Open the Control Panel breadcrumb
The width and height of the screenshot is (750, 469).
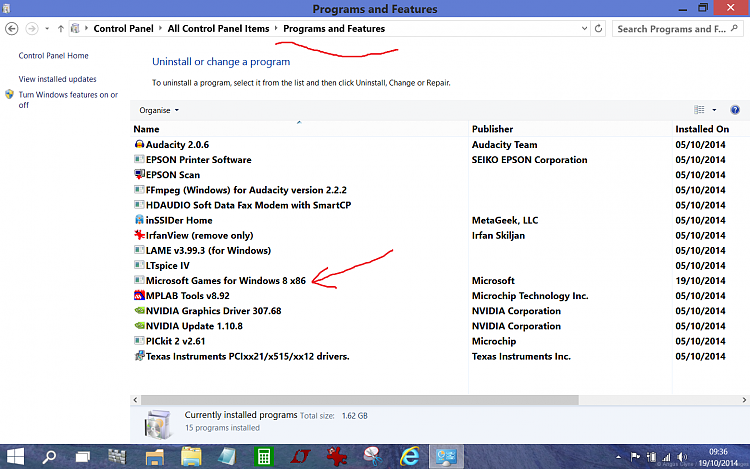coord(123,29)
